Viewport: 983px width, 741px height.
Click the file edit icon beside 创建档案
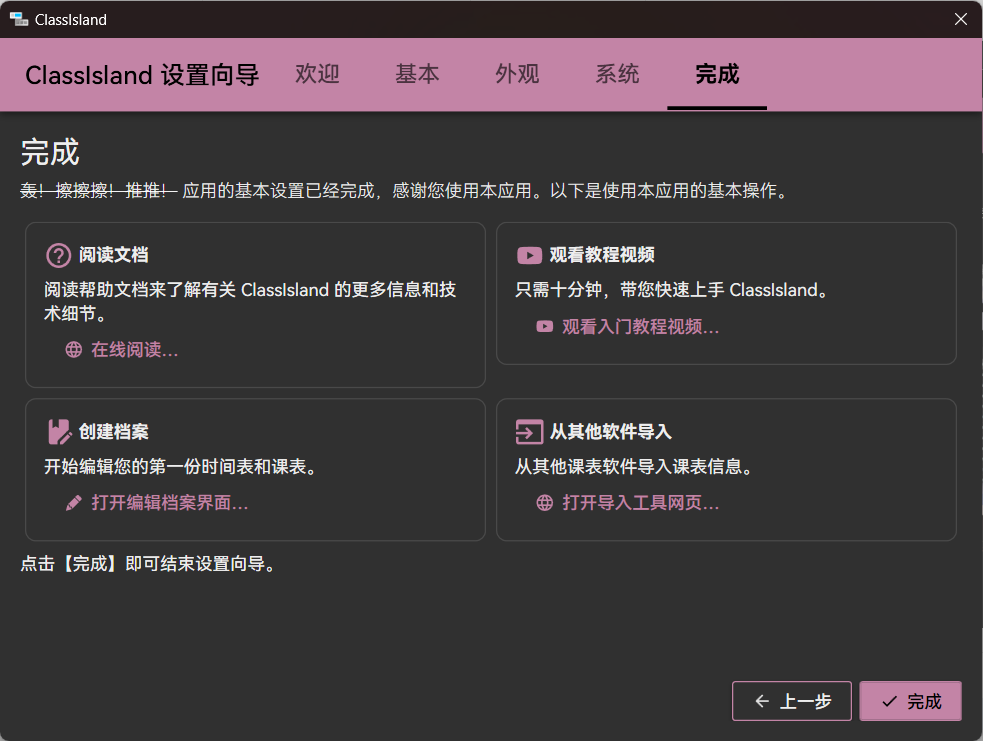tap(60, 432)
